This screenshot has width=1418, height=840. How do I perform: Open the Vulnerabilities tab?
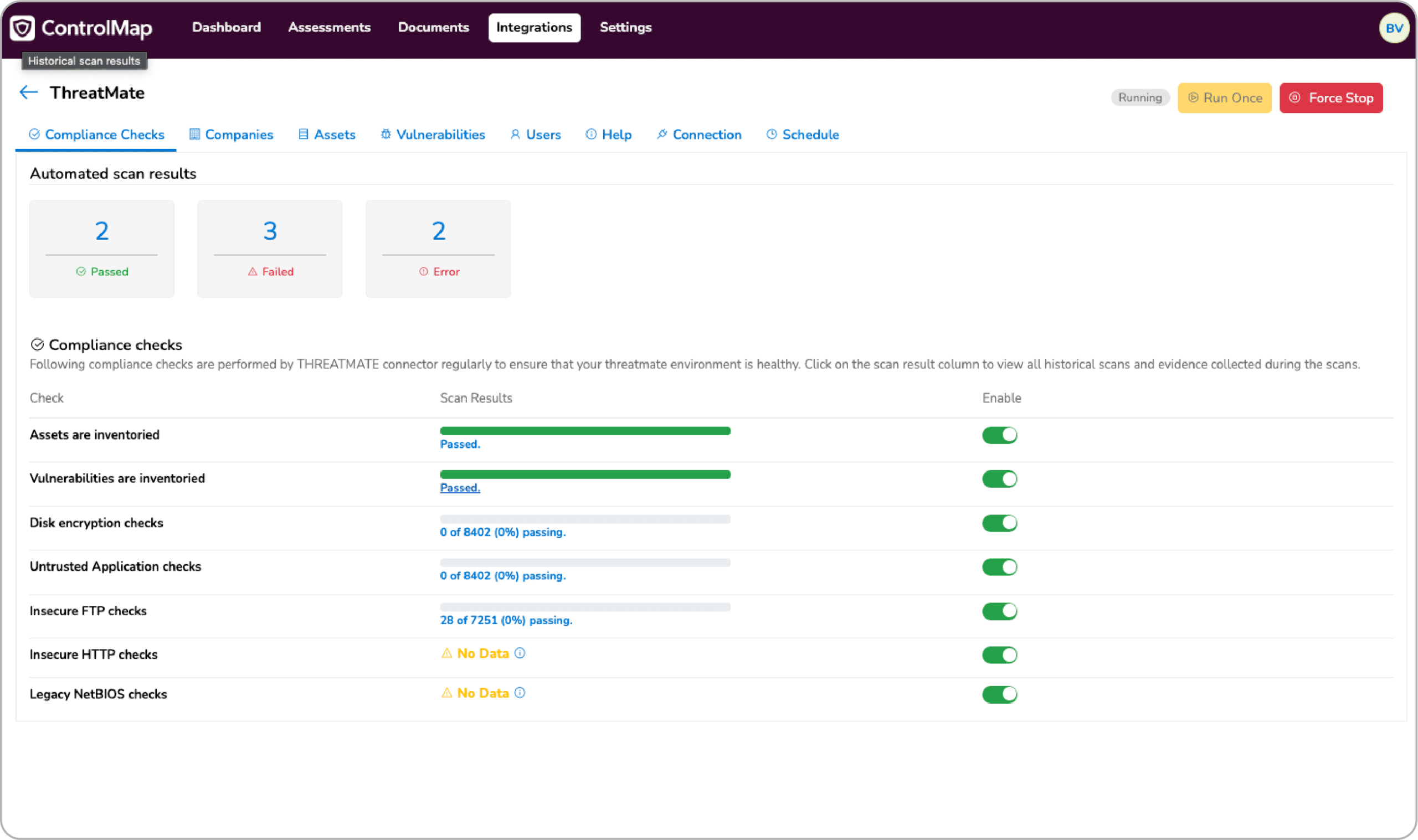coord(433,135)
